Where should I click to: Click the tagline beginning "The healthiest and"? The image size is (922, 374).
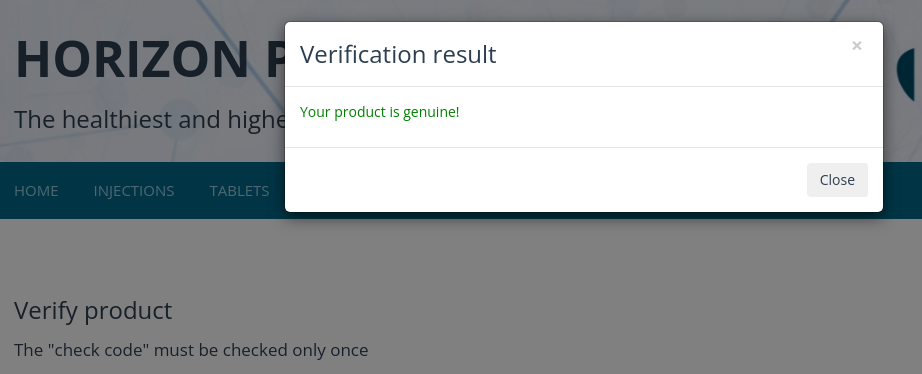(x=150, y=119)
